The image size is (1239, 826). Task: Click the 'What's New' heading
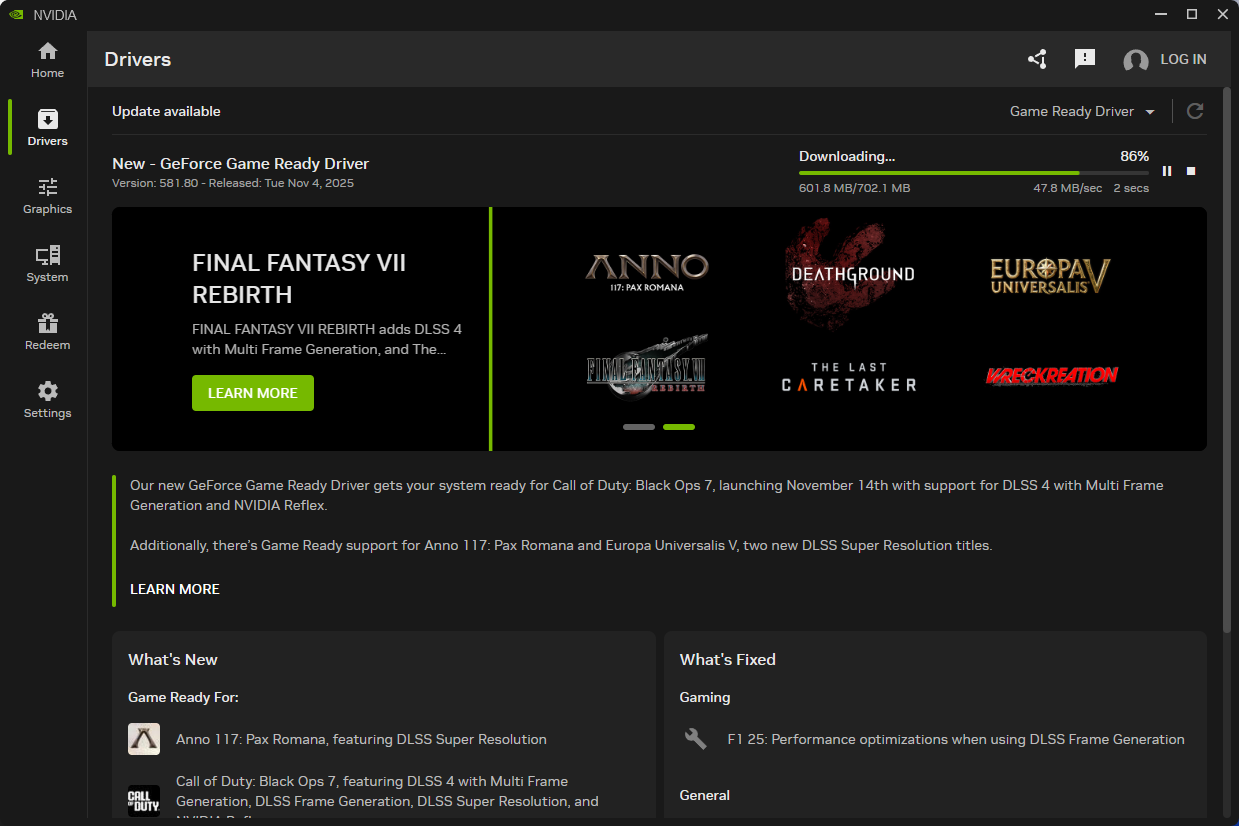click(x=173, y=659)
